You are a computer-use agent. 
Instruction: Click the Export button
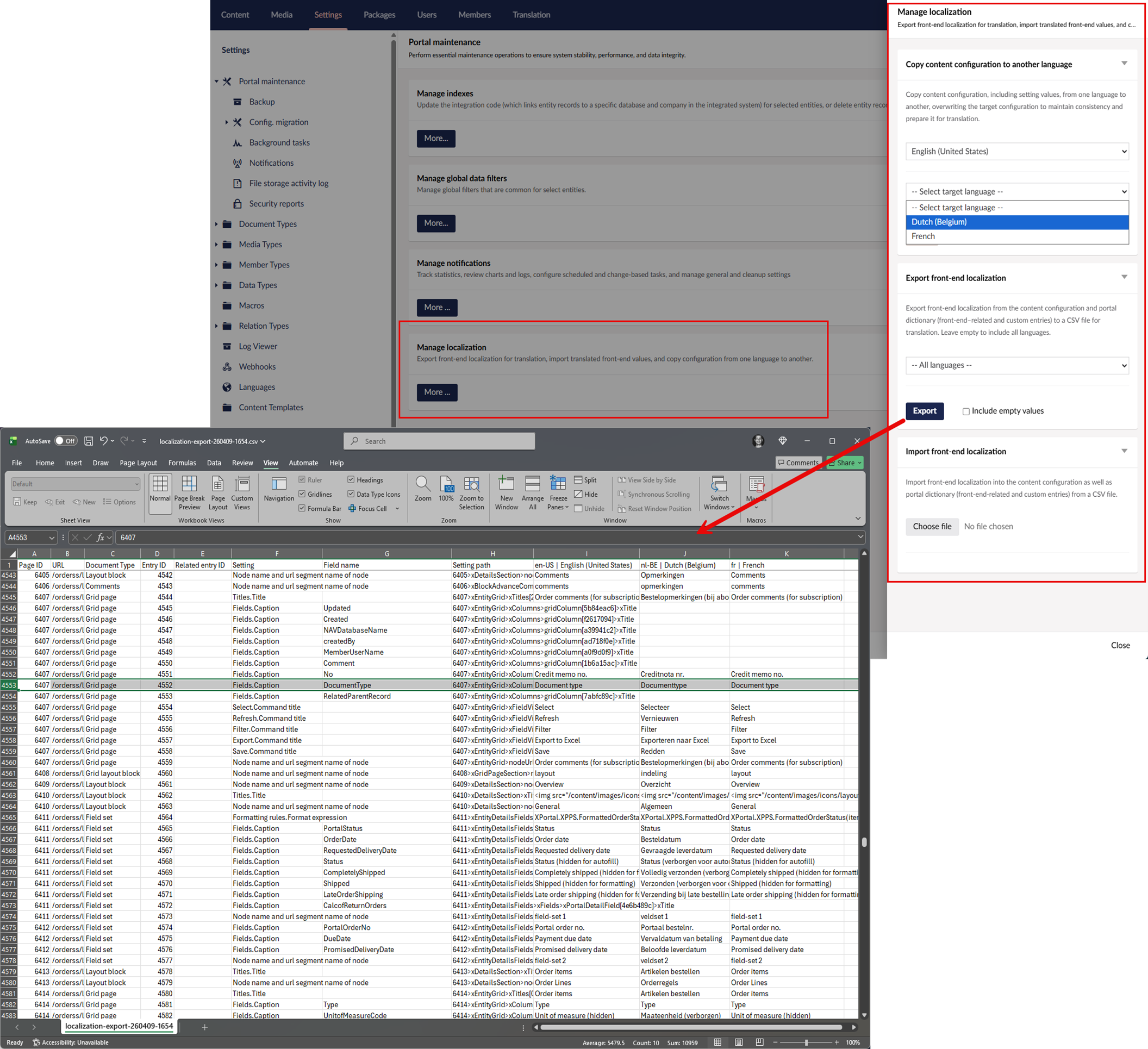(x=924, y=411)
